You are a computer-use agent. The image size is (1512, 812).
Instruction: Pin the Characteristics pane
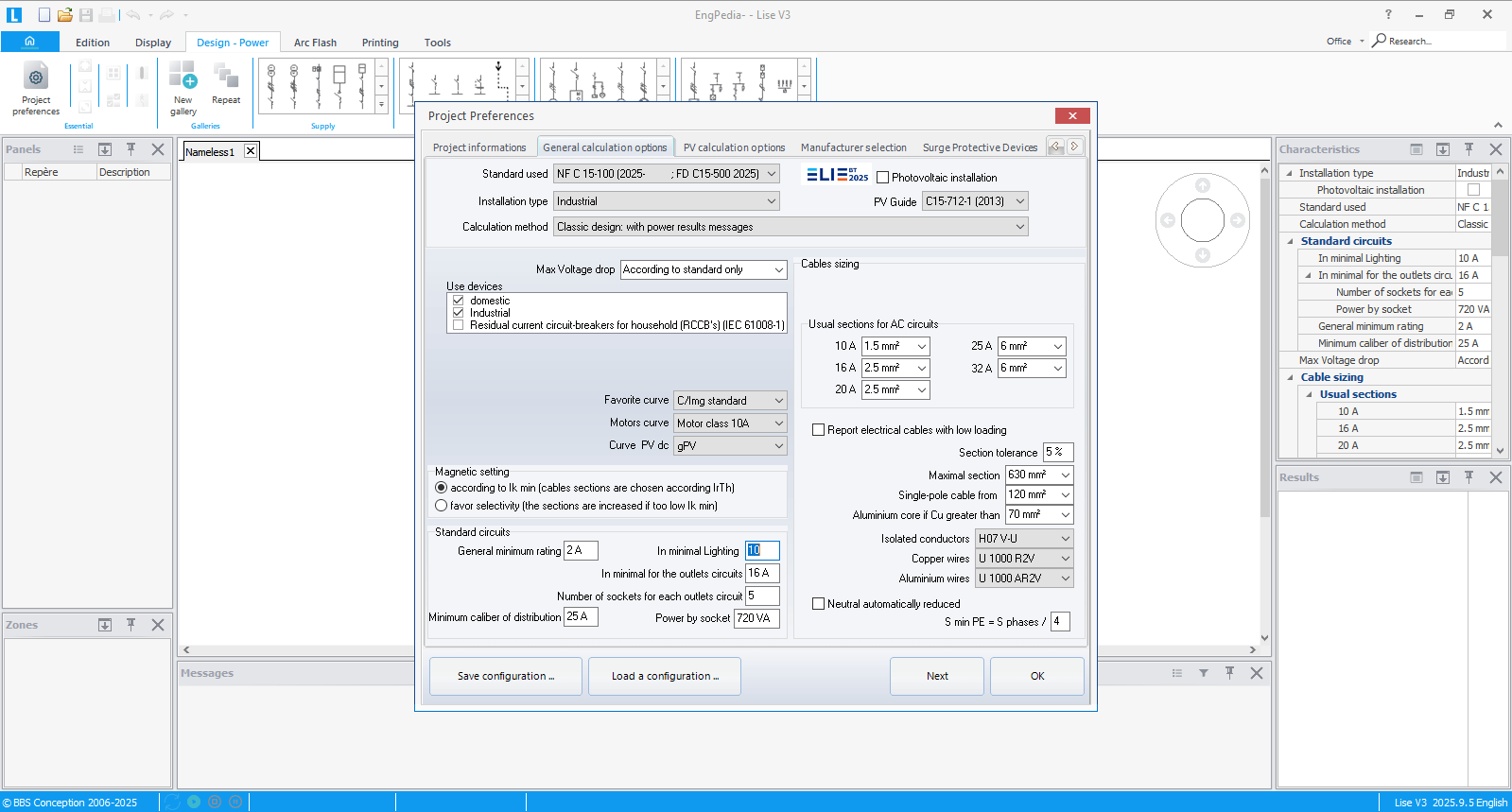click(x=1469, y=149)
